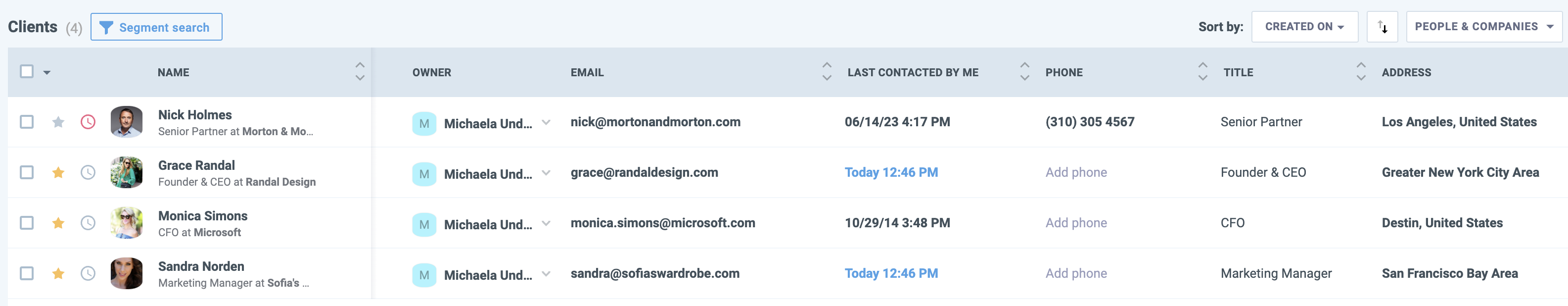Image resolution: width=1568 pixels, height=306 pixels.
Task: Click the email nick@mortonandmorton.com
Action: [x=655, y=122]
